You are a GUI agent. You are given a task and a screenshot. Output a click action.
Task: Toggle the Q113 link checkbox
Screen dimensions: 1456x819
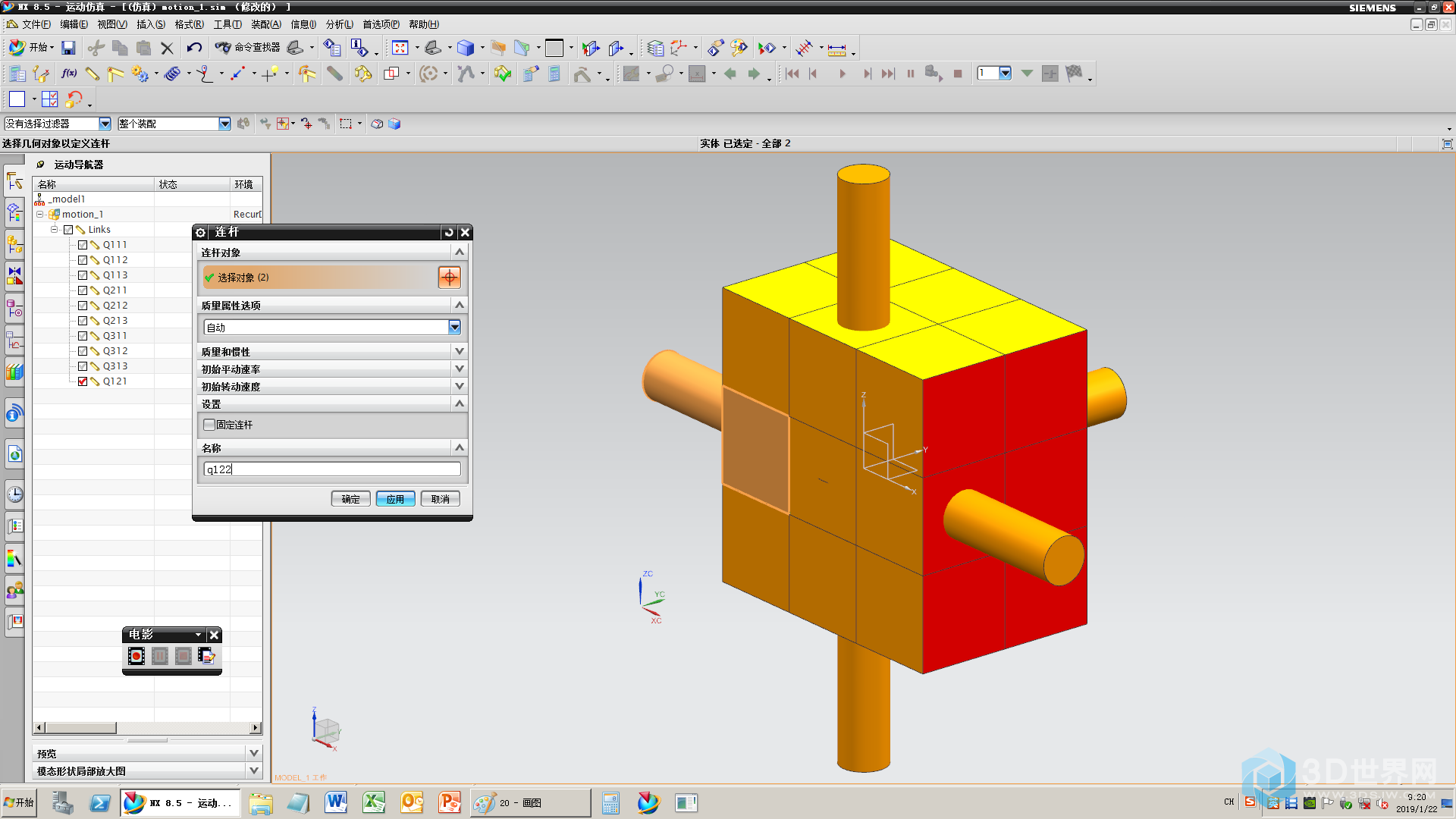tap(83, 275)
